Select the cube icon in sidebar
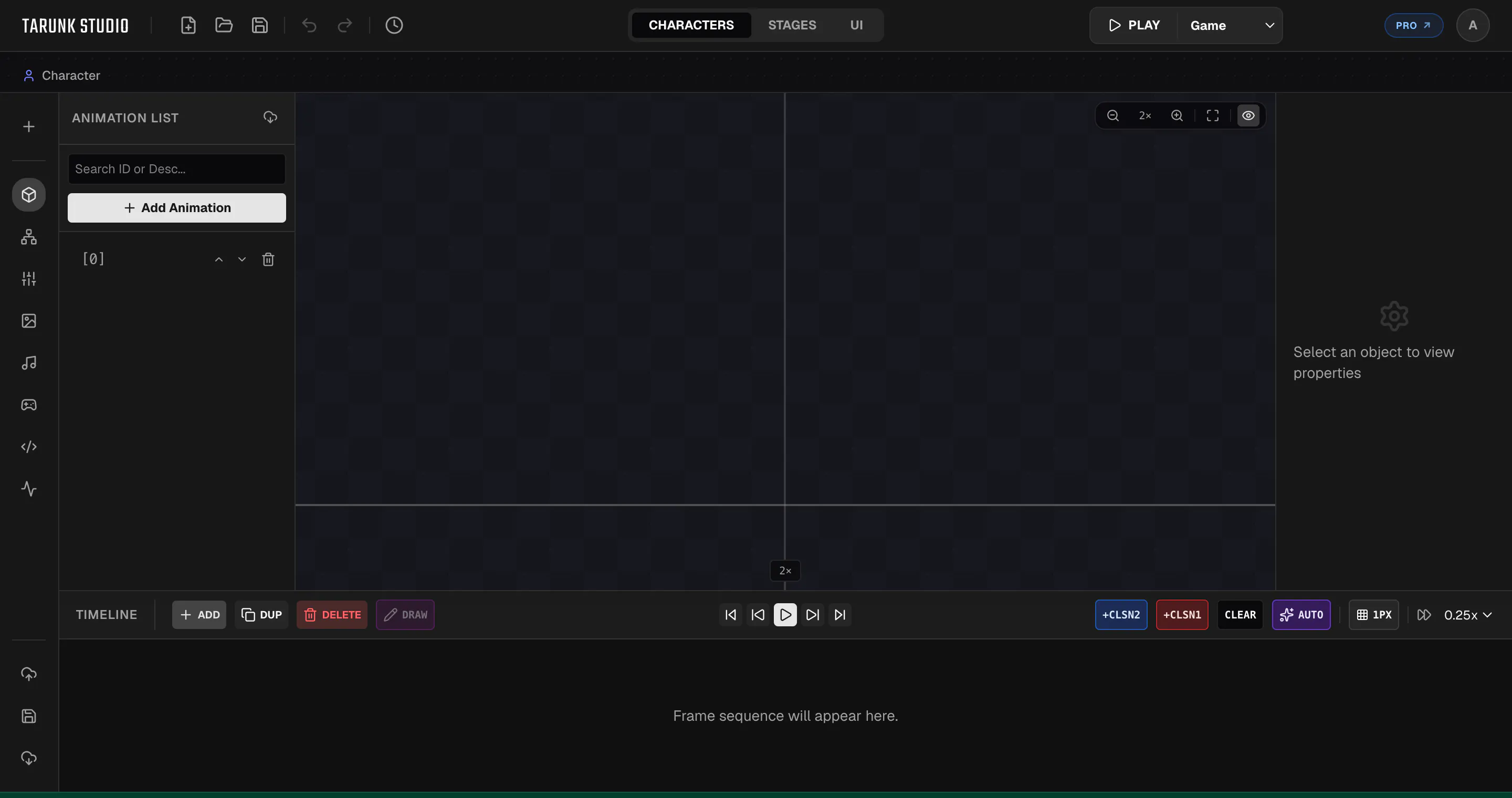The image size is (1512, 798). [29, 195]
